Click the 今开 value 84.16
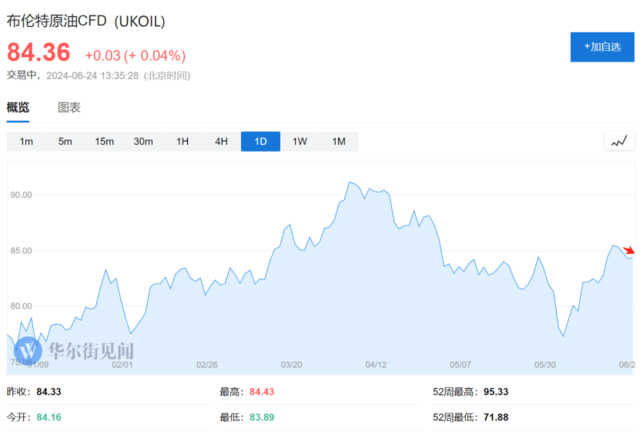This screenshot has height=438, width=640. [x=49, y=417]
